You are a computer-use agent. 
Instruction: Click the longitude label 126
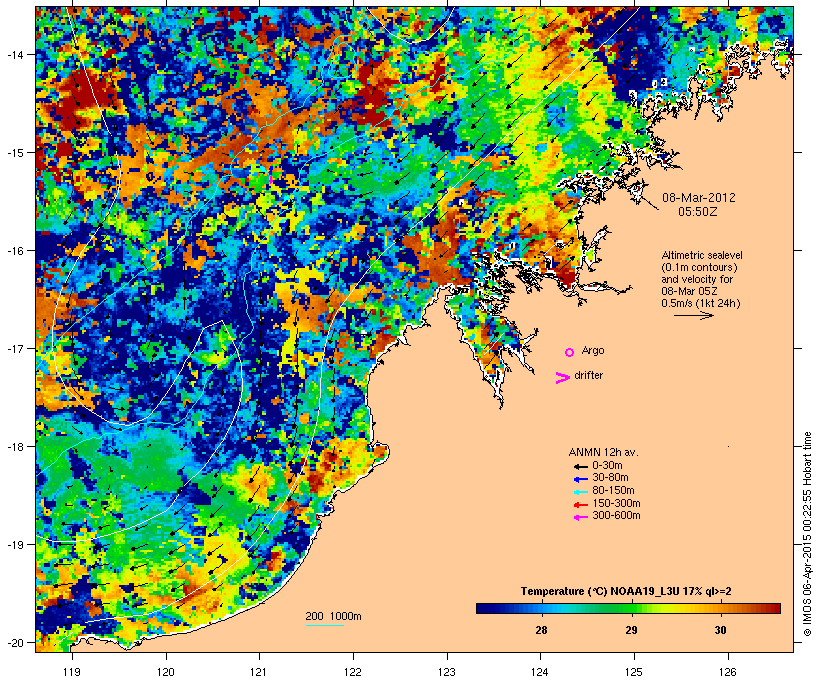pos(728,672)
